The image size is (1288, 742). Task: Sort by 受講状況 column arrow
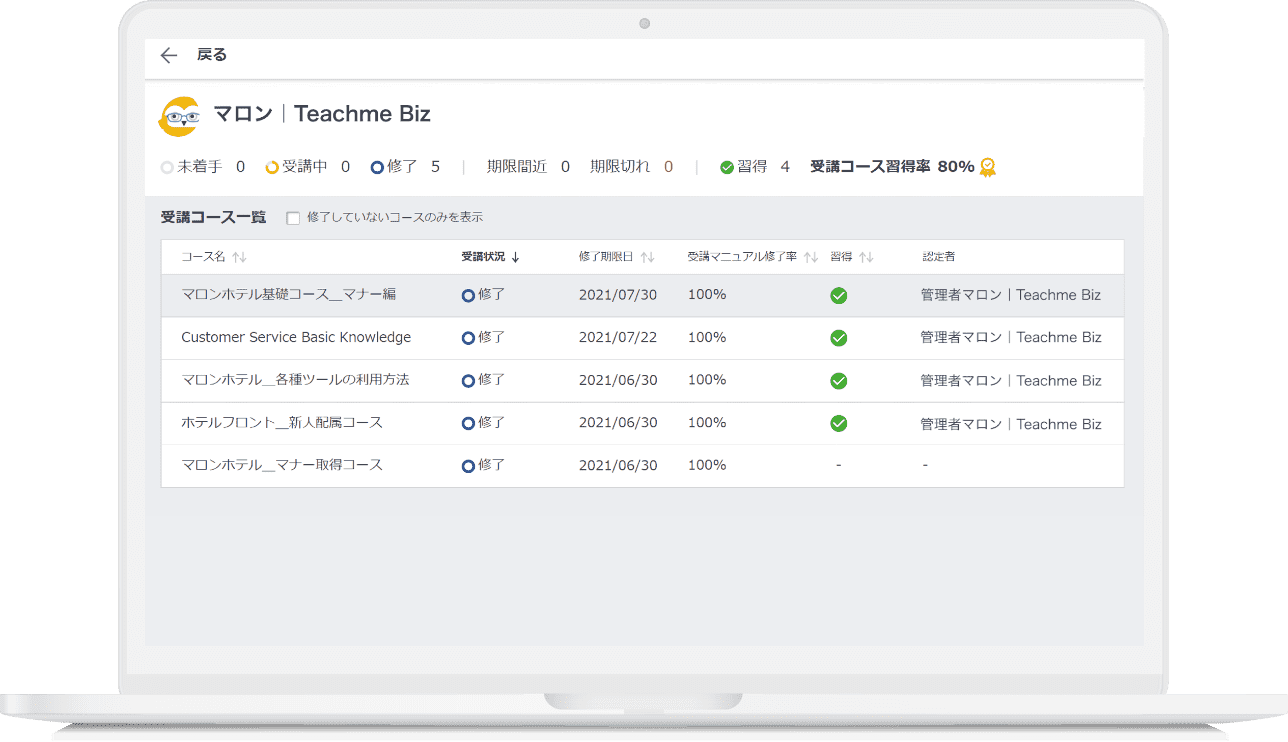click(516, 257)
